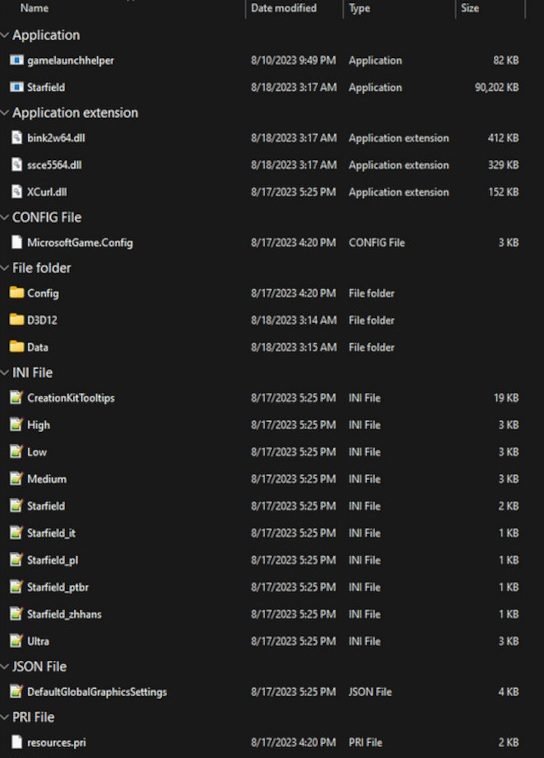This screenshot has height=758, width=544.
Task: Collapse the INI File group
Action: pos(5,373)
